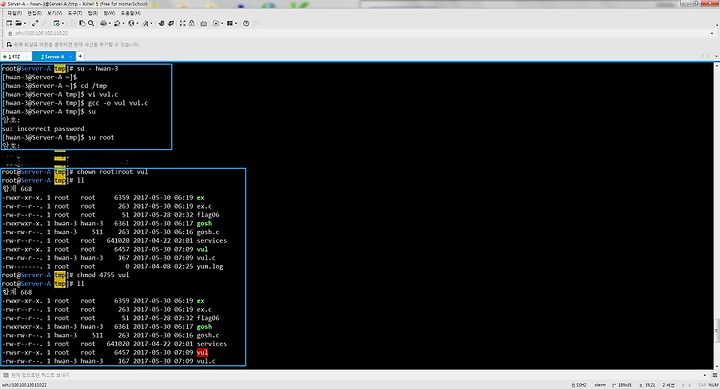The image size is (720, 389).
Task: Expand the Encoding dropdown arrow
Action: 137,23
